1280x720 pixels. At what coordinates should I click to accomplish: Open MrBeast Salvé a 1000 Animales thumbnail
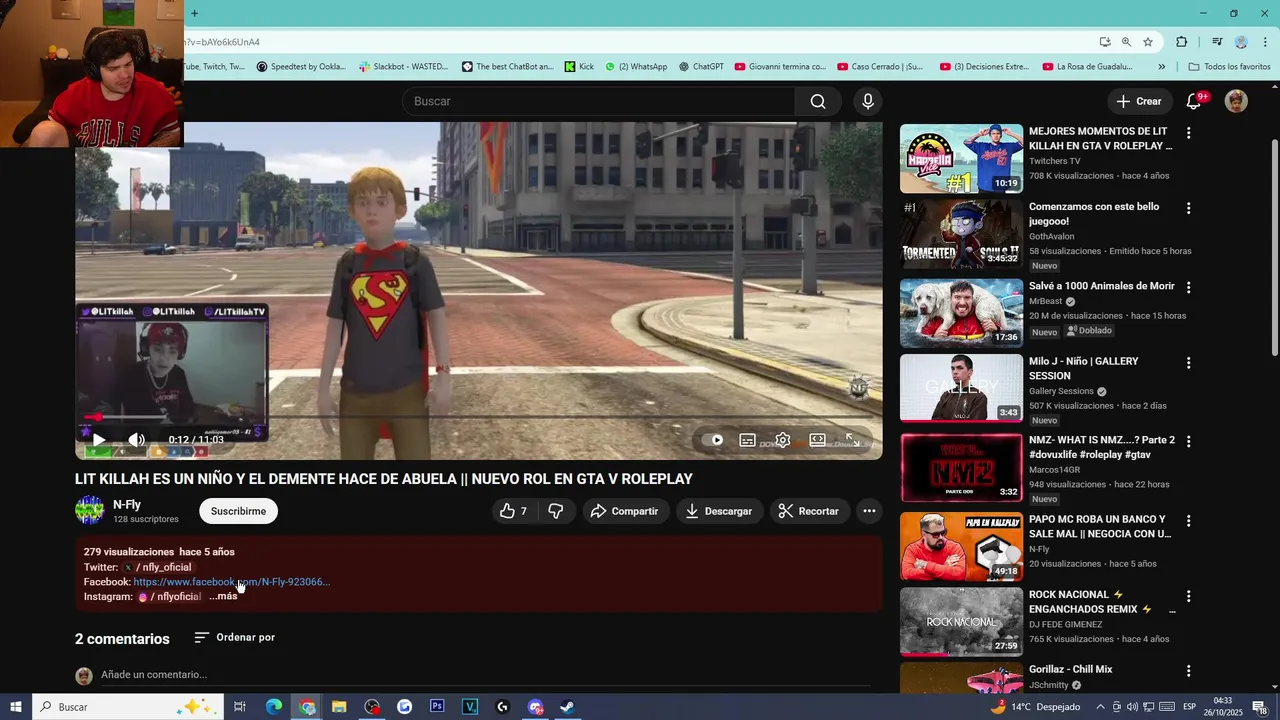(961, 313)
